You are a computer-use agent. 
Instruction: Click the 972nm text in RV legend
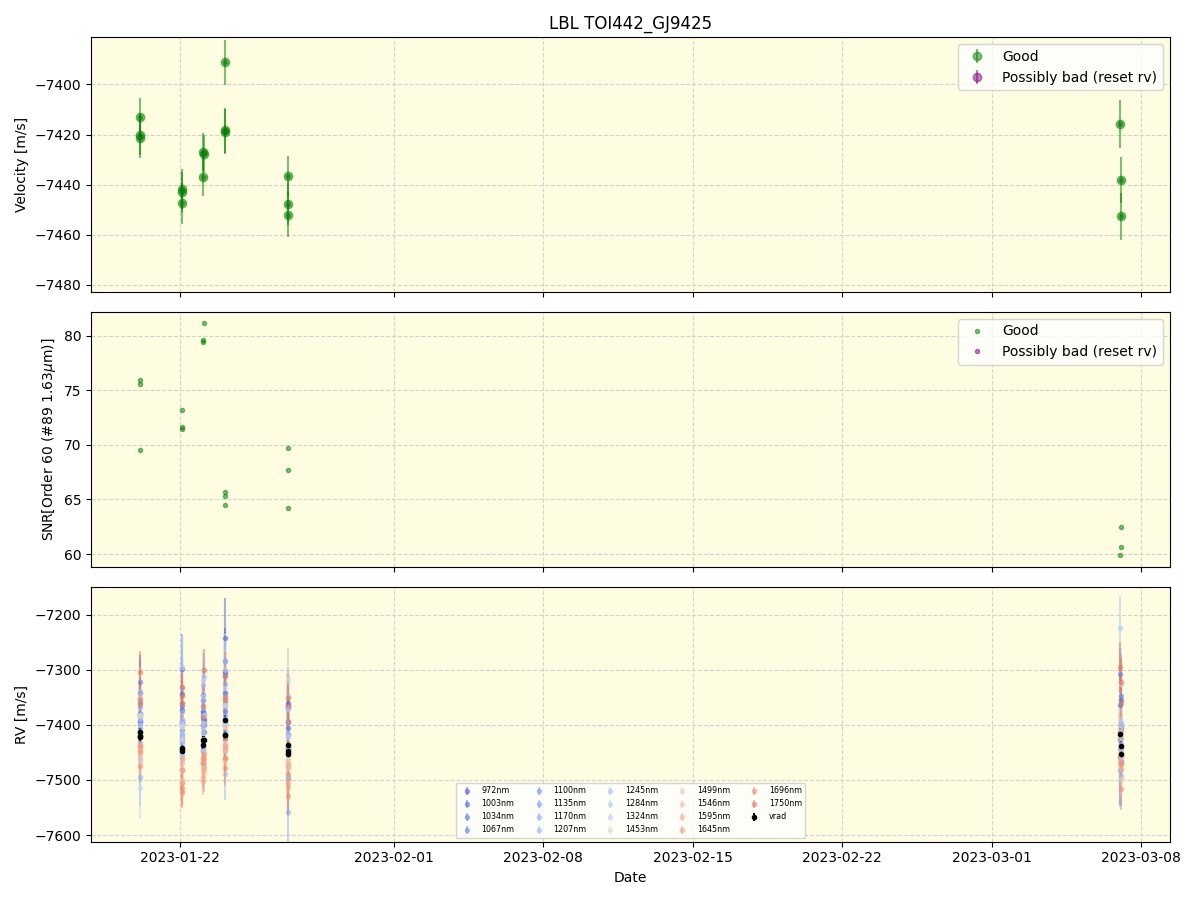click(x=495, y=790)
